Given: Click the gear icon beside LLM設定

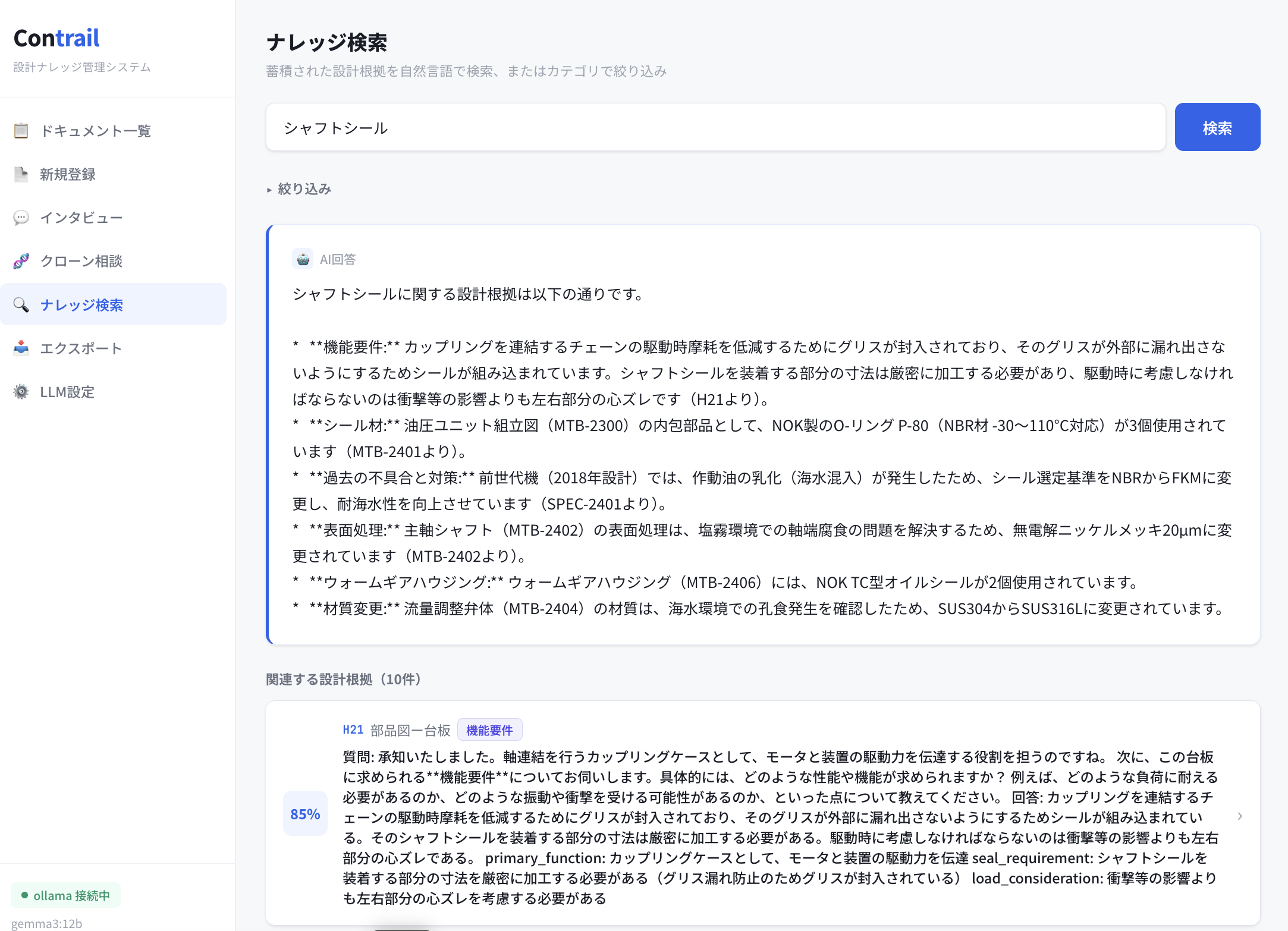Looking at the screenshot, I should (x=21, y=392).
